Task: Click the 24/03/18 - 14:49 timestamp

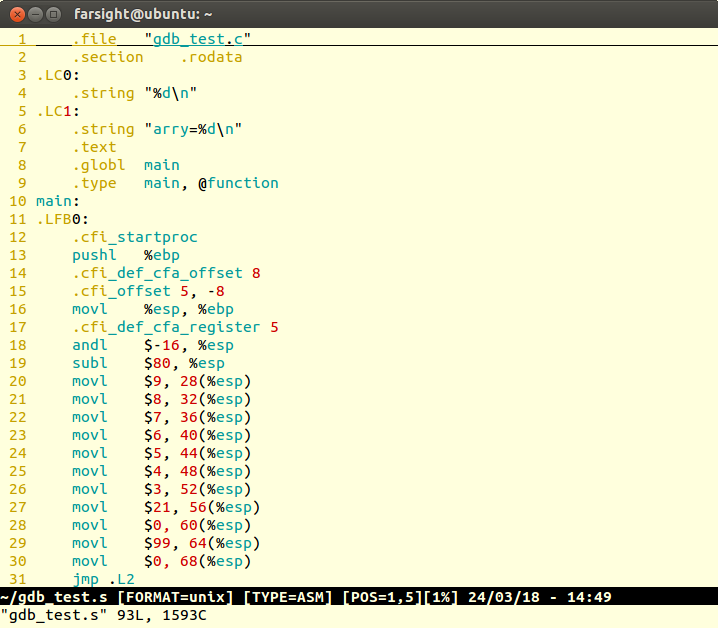Action: pos(539,597)
